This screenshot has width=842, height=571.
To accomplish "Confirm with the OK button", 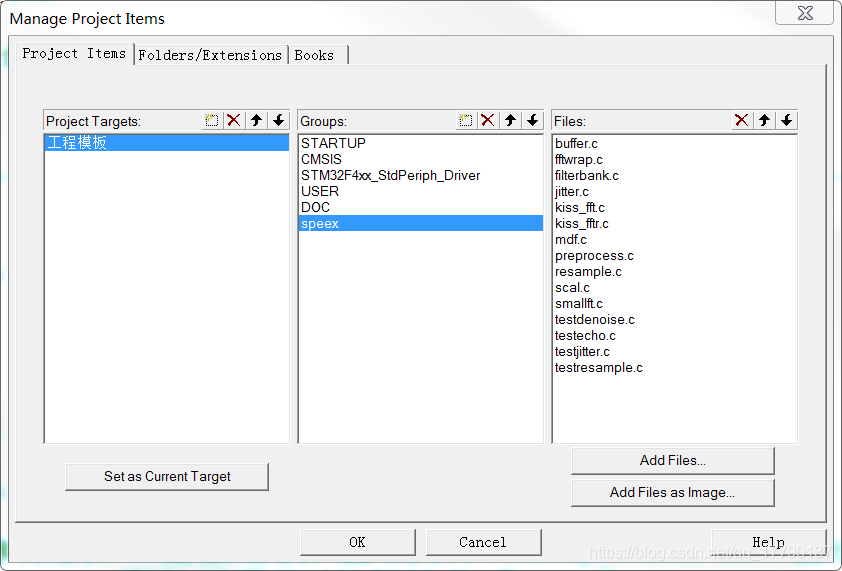I will (x=358, y=543).
